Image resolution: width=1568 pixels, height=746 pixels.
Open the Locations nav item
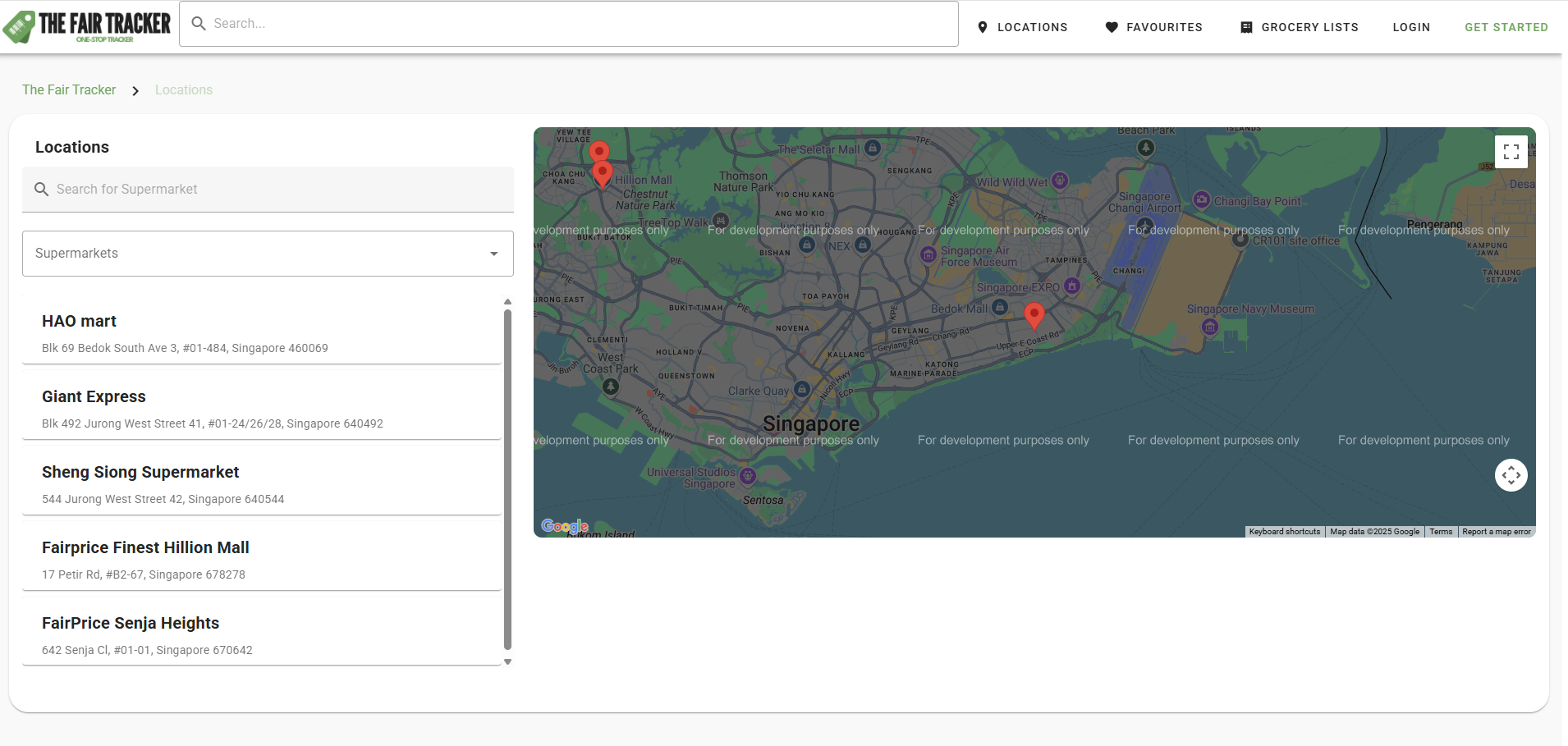[x=1022, y=27]
